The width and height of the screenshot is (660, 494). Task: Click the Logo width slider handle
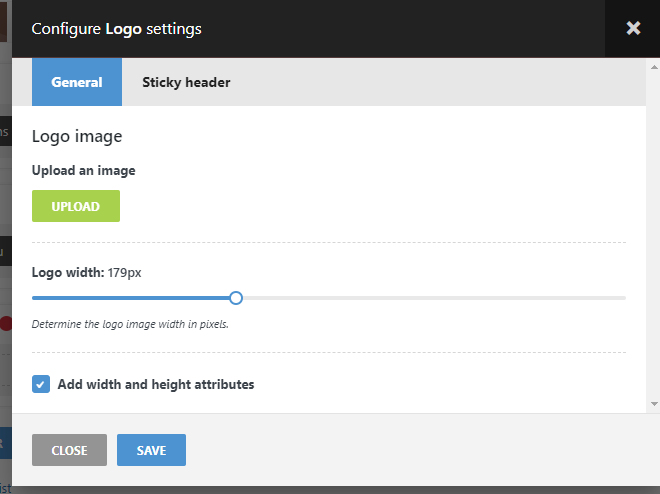point(236,298)
